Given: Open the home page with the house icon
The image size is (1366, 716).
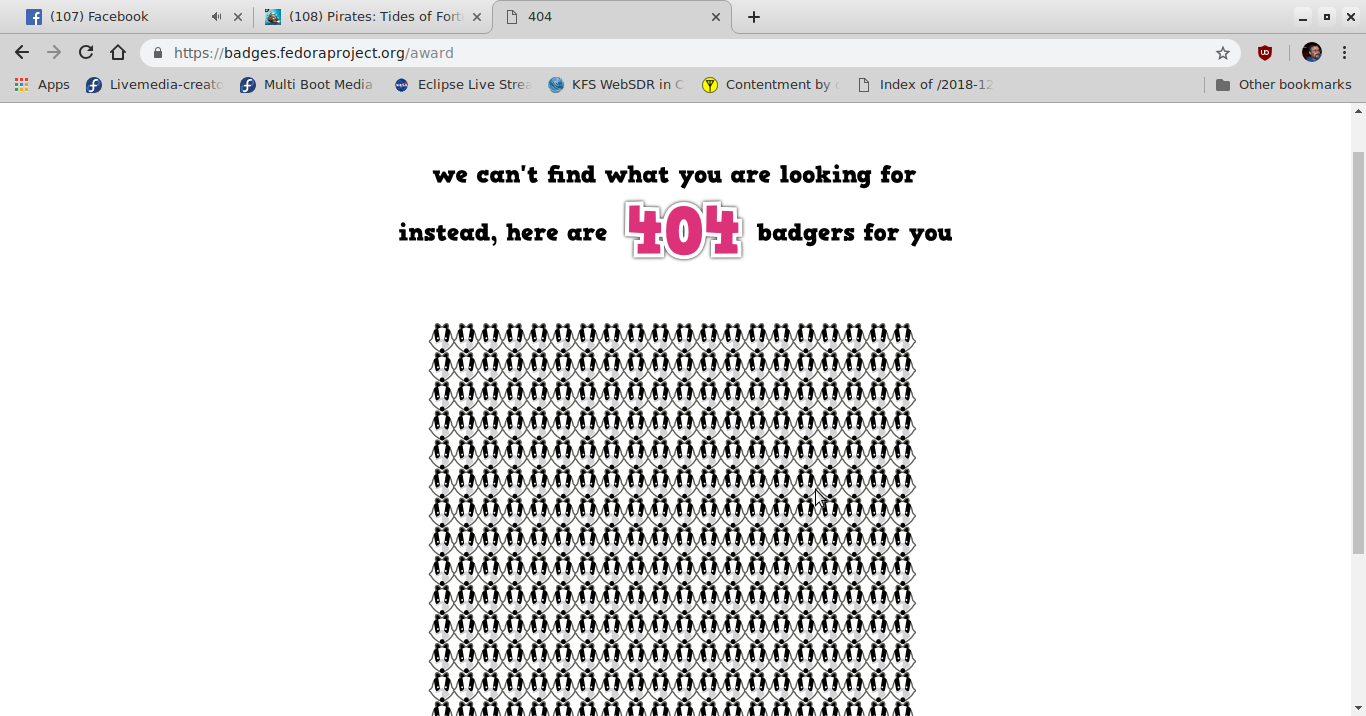Looking at the screenshot, I should (118, 53).
